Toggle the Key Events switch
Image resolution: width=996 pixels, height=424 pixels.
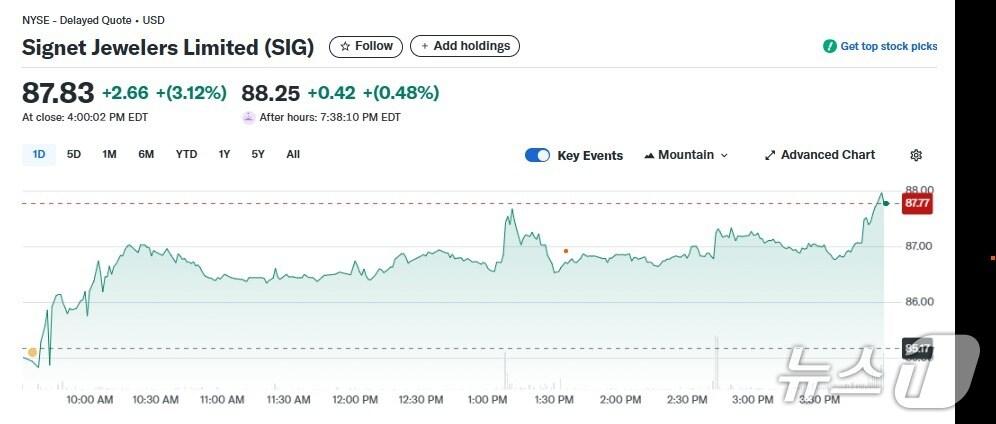tap(537, 155)
